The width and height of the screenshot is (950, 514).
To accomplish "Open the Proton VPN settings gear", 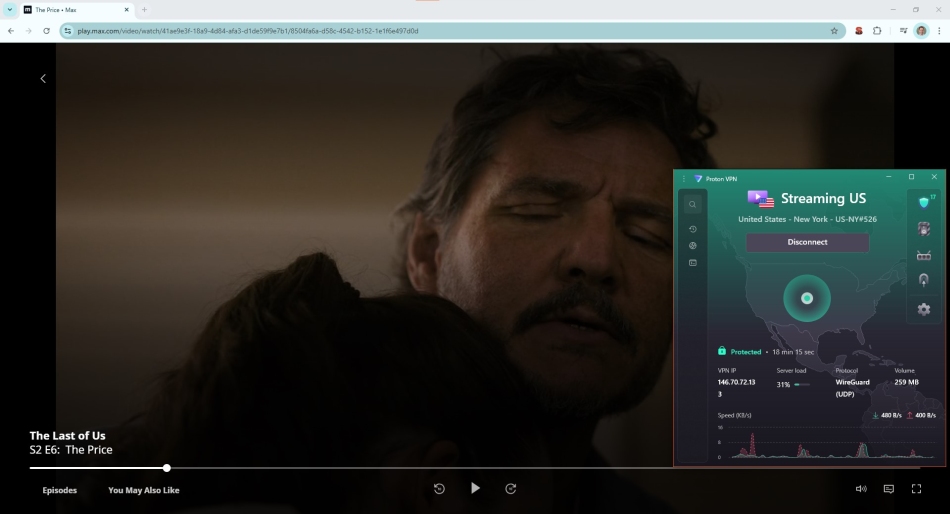I will (x=924, y=309).
